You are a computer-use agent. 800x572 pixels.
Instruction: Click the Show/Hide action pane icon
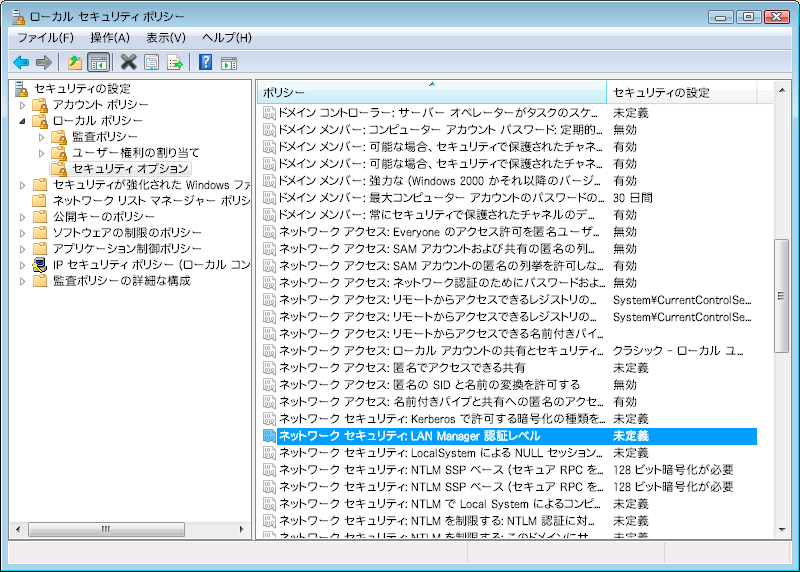(x=229, y=62)
